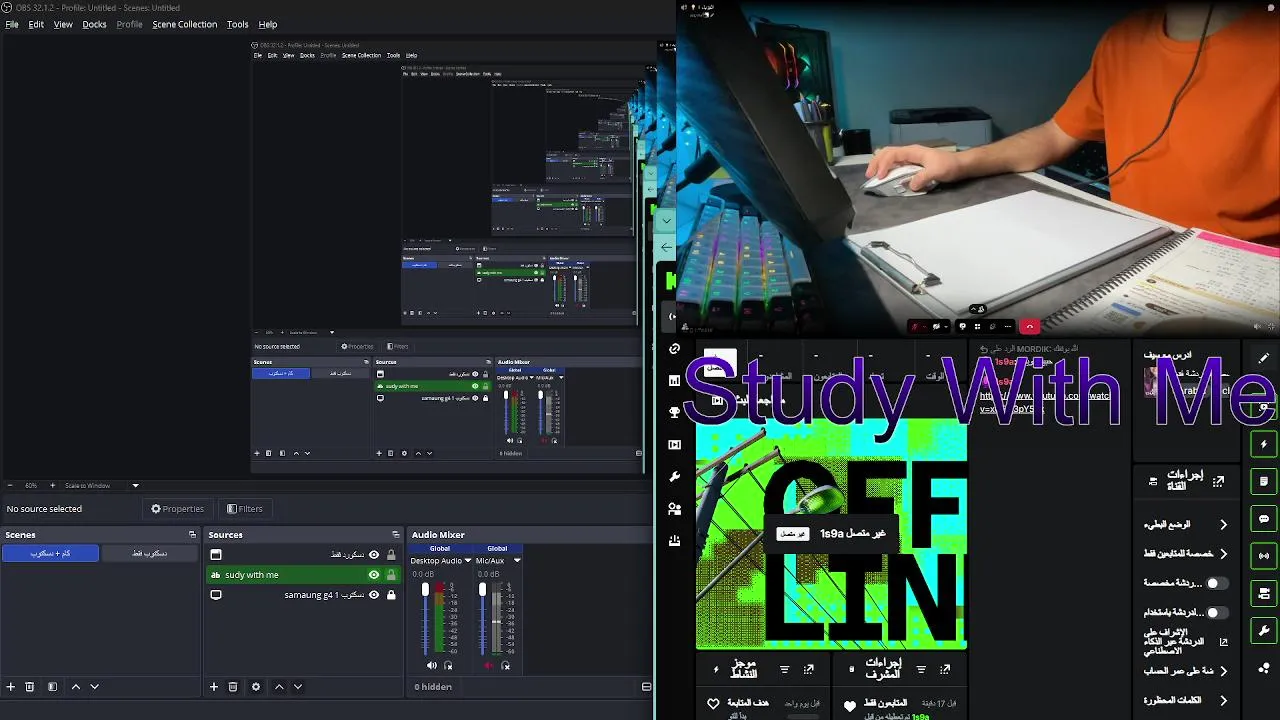Open Mic/Aux monitoring headphone icon
This screenshot has width=1280, height=720.
tap(505, 665)
